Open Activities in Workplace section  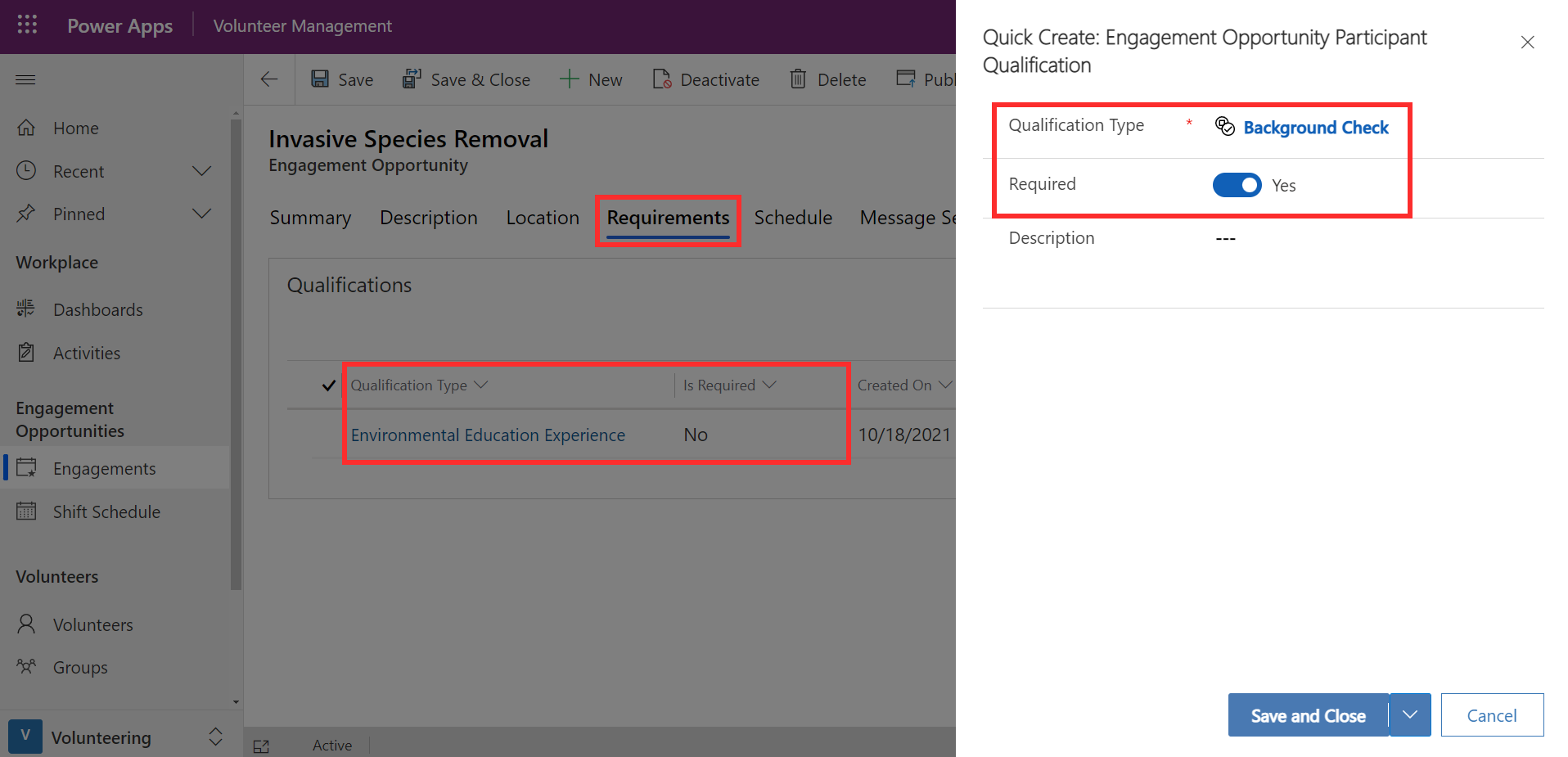tap(87, 354)
